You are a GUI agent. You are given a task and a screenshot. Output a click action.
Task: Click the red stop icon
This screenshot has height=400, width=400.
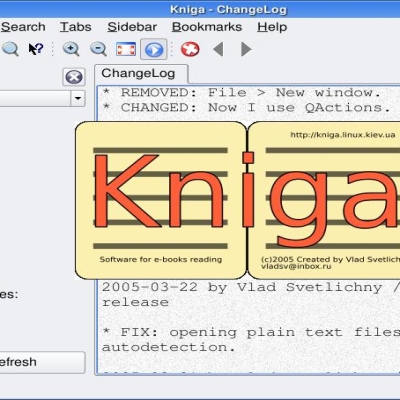[x=190, y=49]
